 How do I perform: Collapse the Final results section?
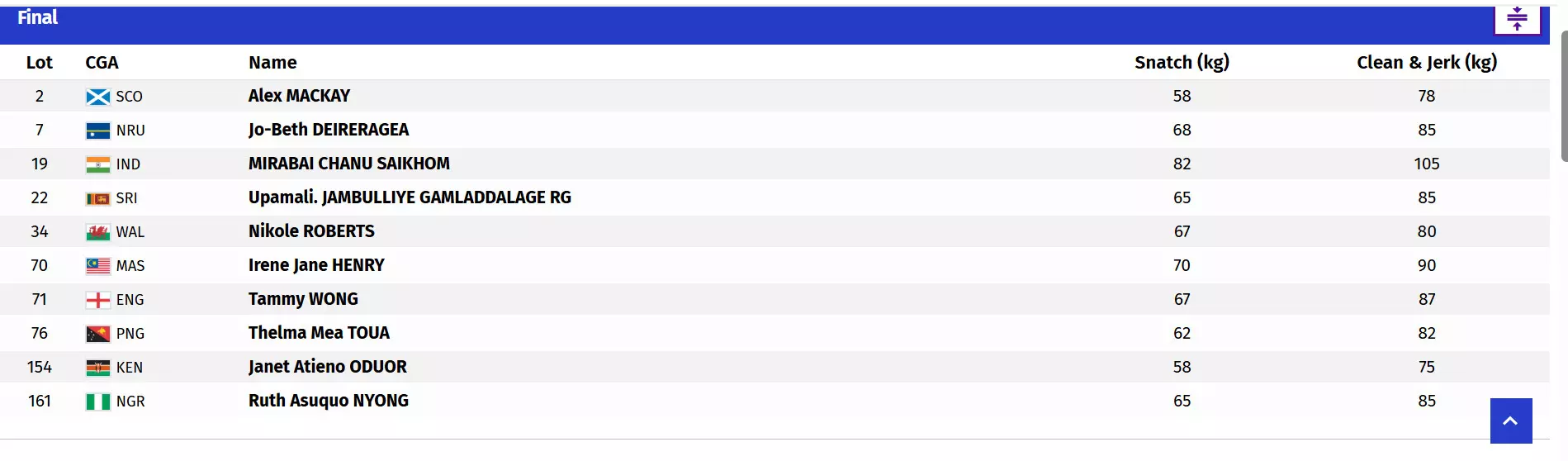tap(1517, 19)
